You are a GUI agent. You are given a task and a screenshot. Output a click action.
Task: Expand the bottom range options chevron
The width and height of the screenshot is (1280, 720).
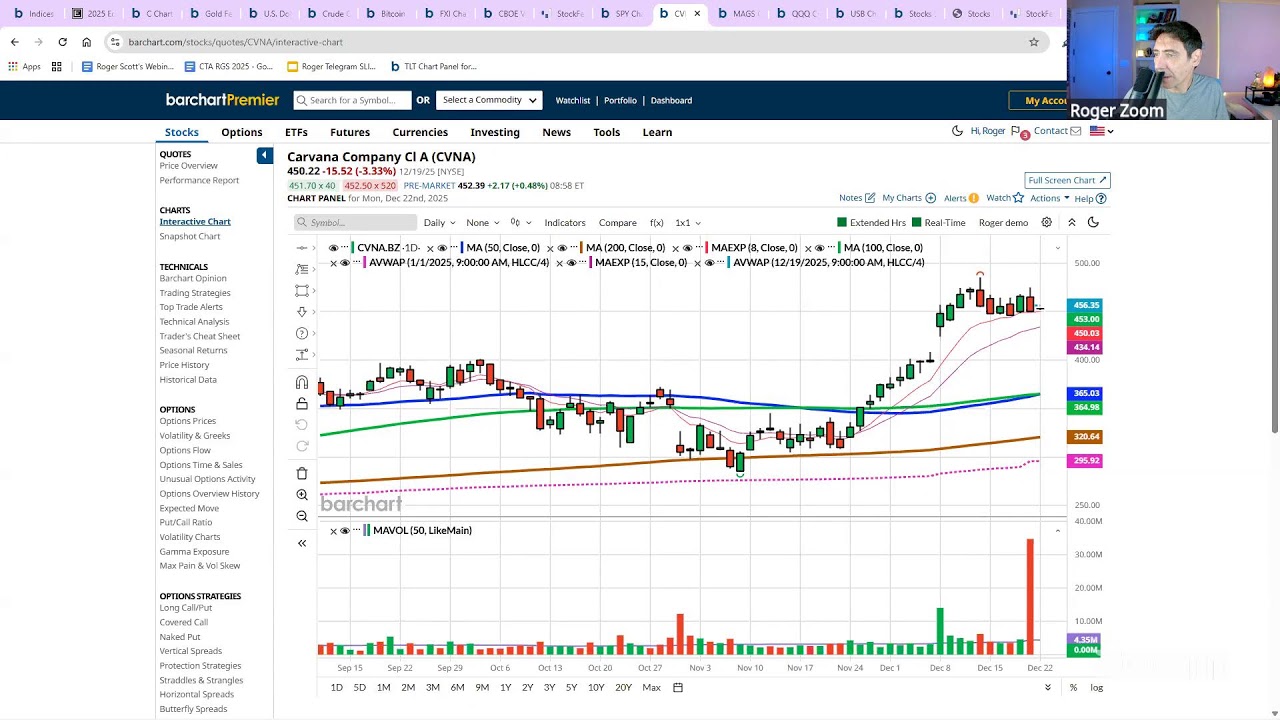coord(1048,688)
